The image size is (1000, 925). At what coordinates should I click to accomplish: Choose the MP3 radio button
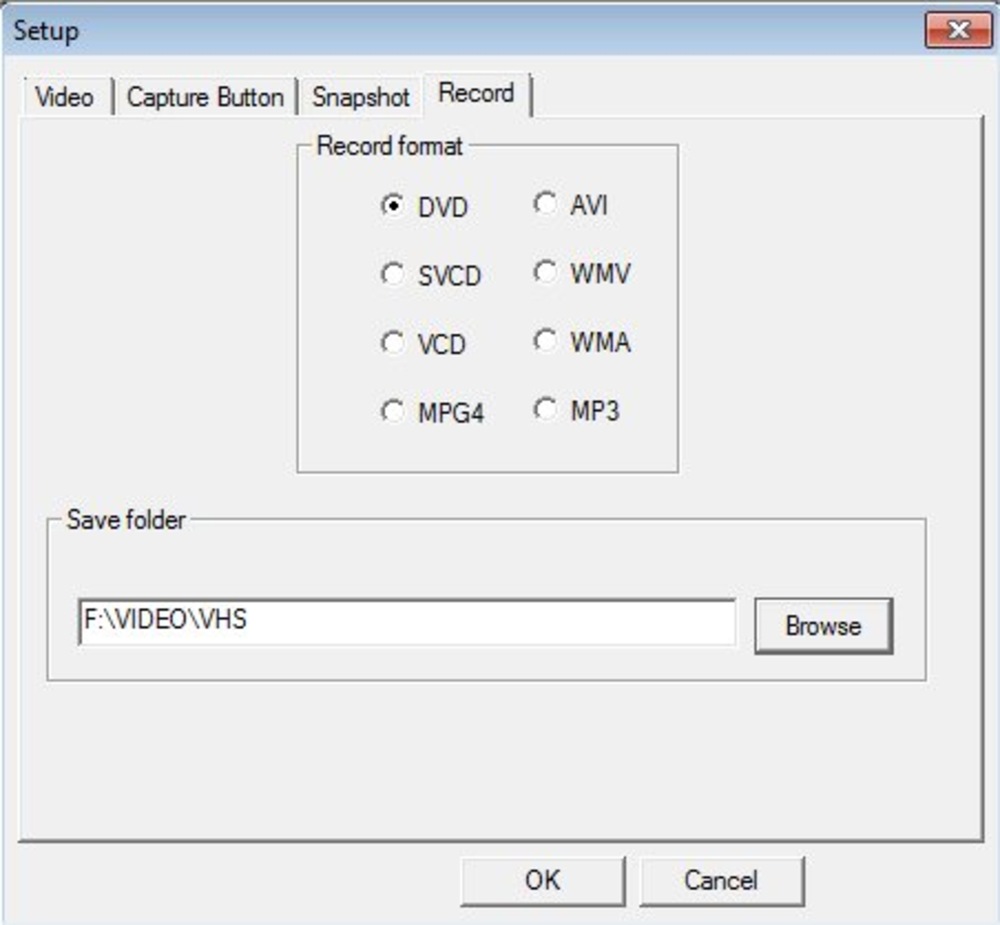[x=545, y=409]
